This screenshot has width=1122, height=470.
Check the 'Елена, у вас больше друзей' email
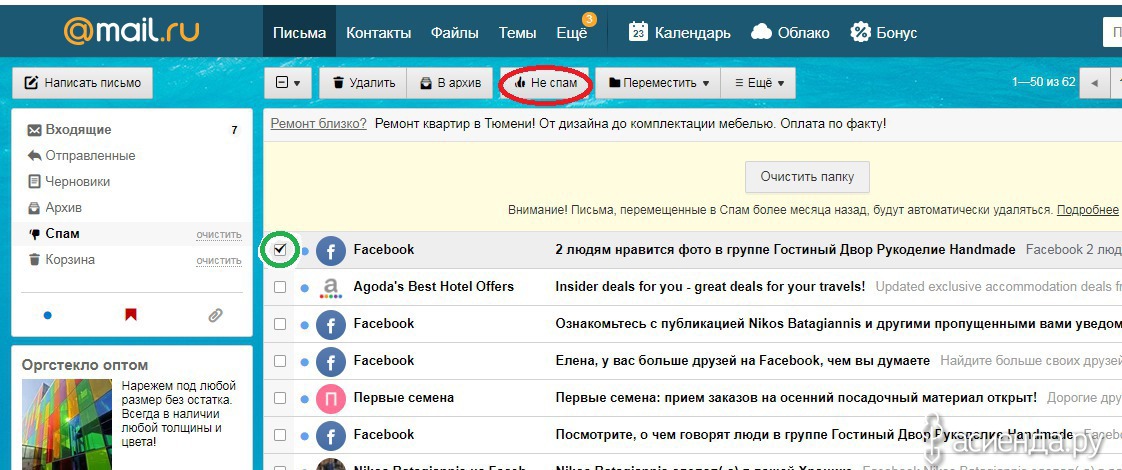coord(280,361)
